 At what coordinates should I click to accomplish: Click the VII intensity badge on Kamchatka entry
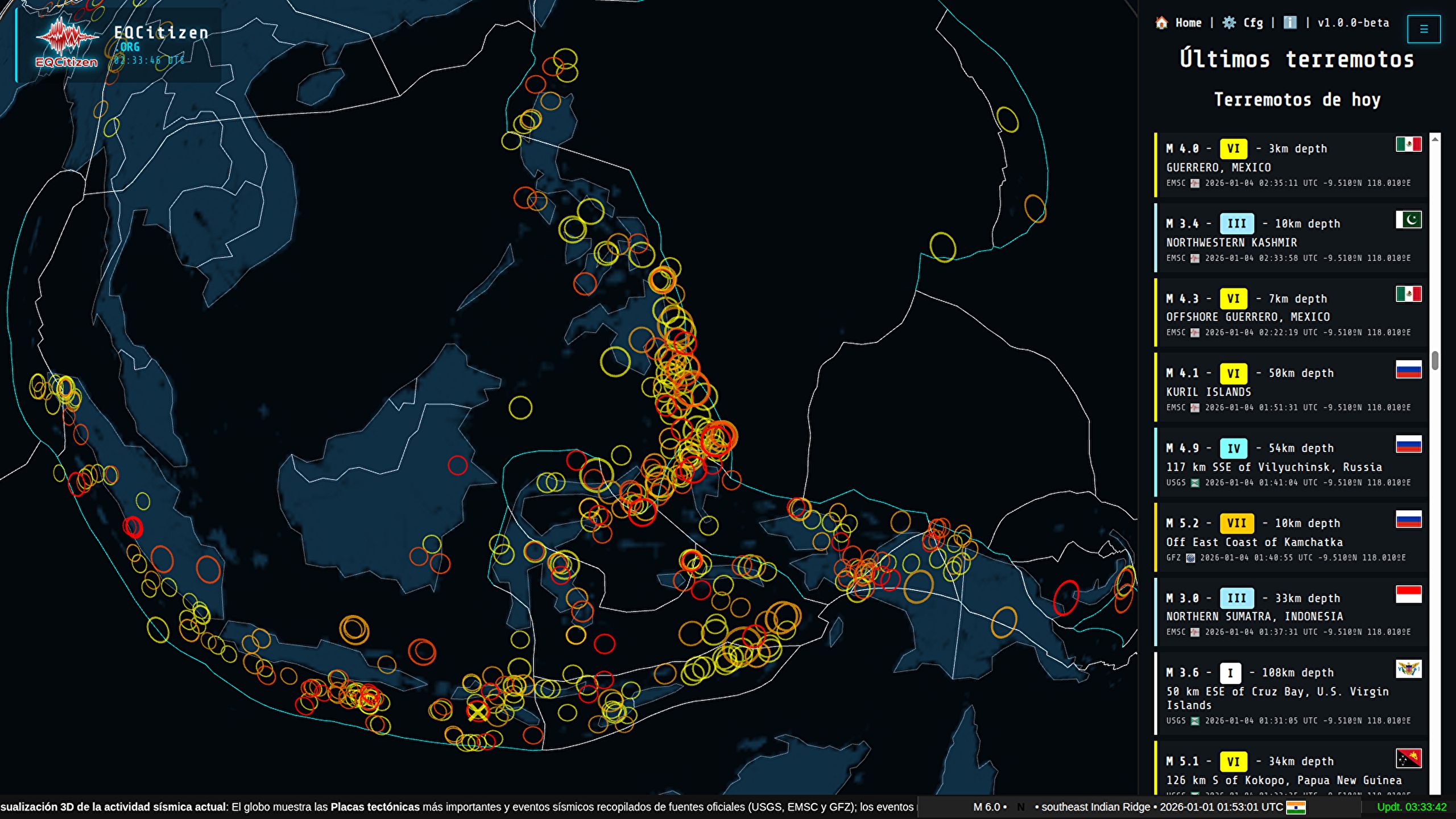point(1236,523)
